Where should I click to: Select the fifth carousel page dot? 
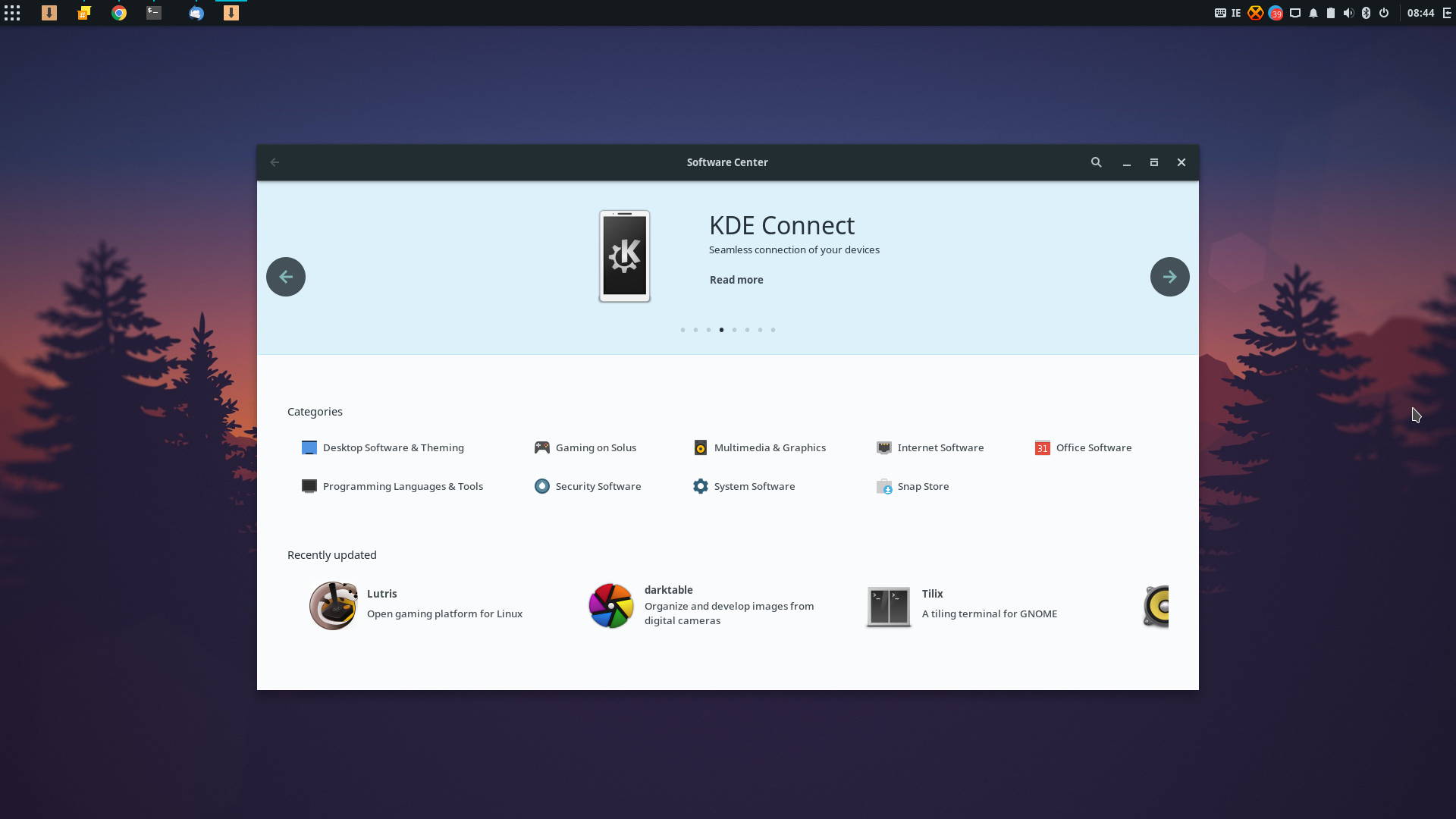point(734,330)
